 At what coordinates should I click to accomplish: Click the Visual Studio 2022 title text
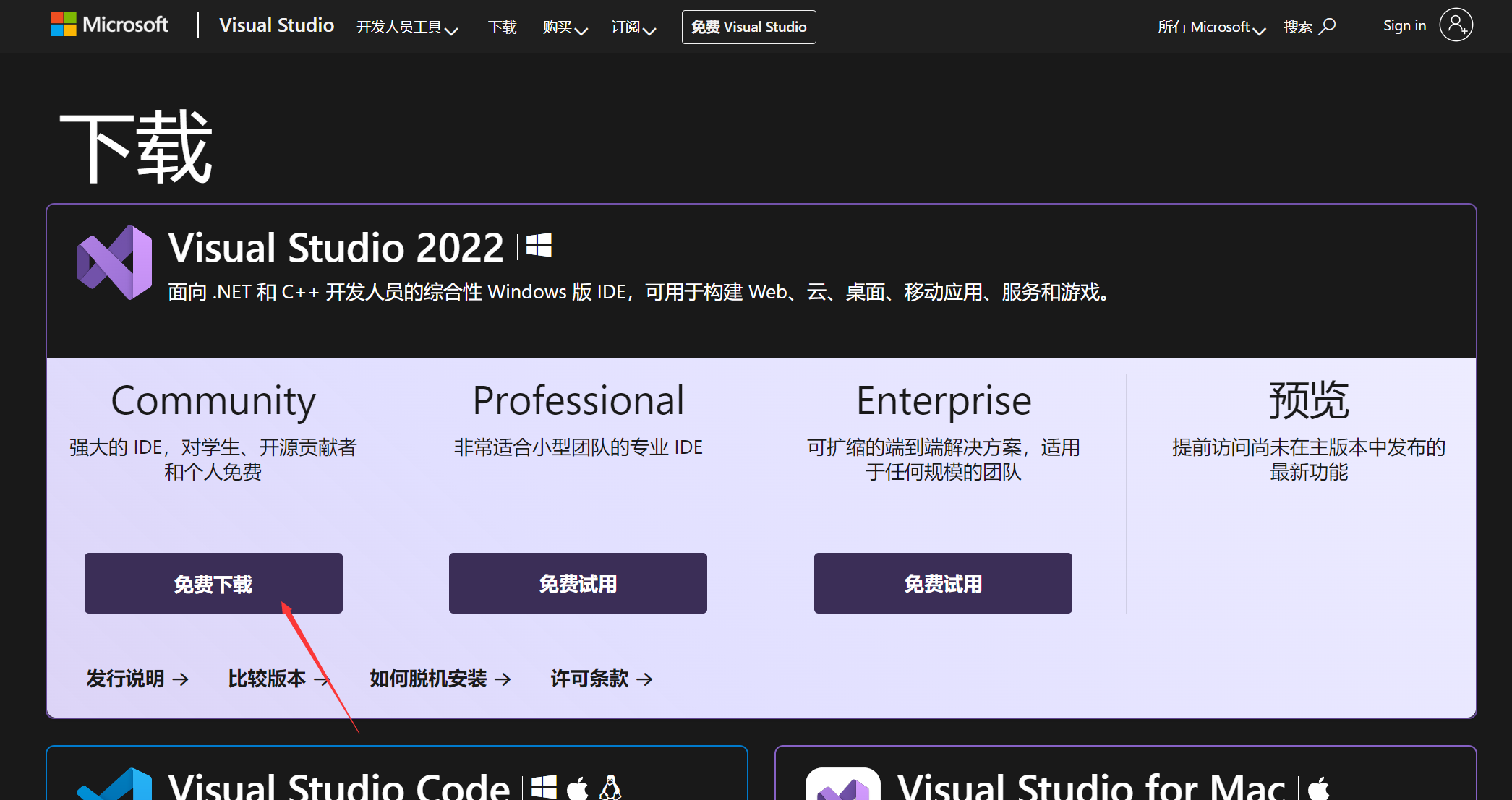(336, 248)
